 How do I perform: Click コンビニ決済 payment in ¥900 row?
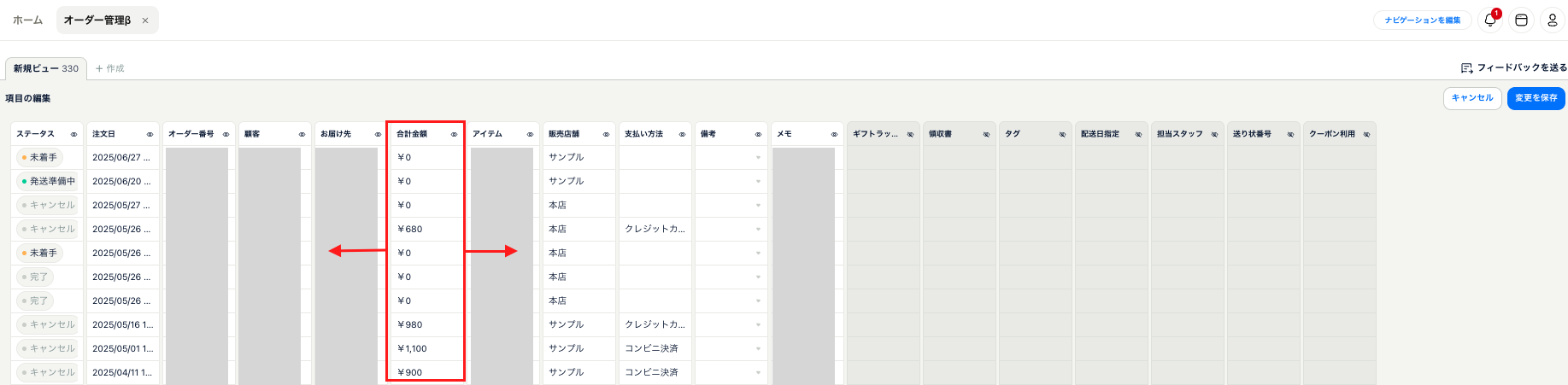[x=655, y=372]
